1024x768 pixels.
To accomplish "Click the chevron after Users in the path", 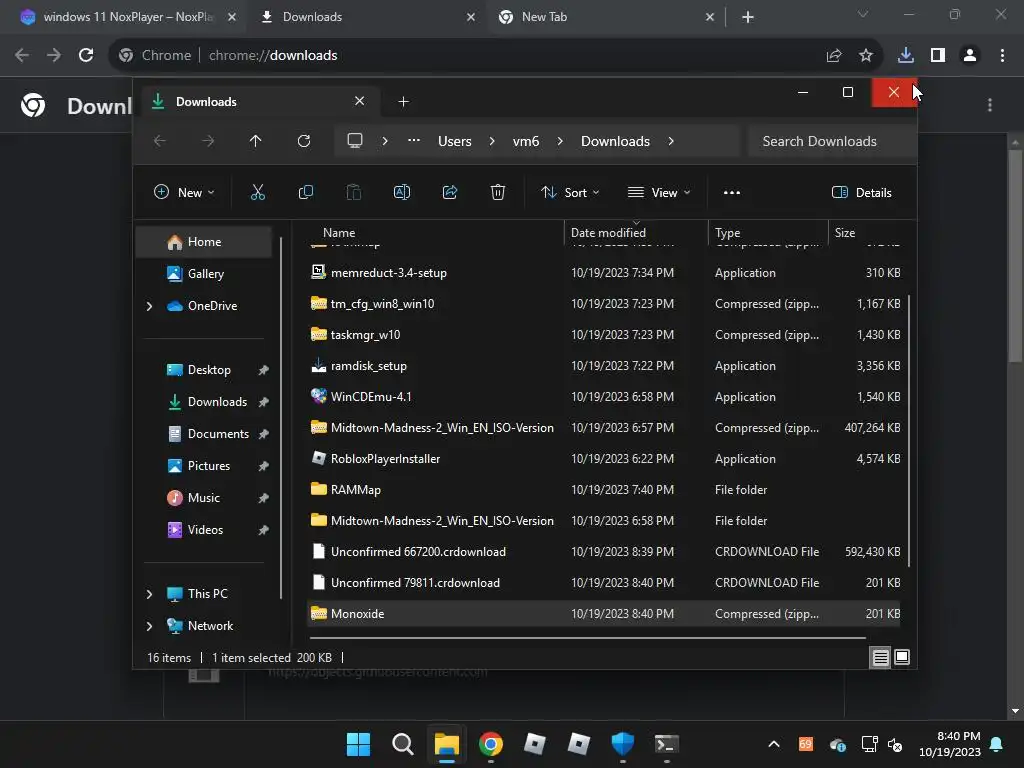I will (x=492, y=141).
